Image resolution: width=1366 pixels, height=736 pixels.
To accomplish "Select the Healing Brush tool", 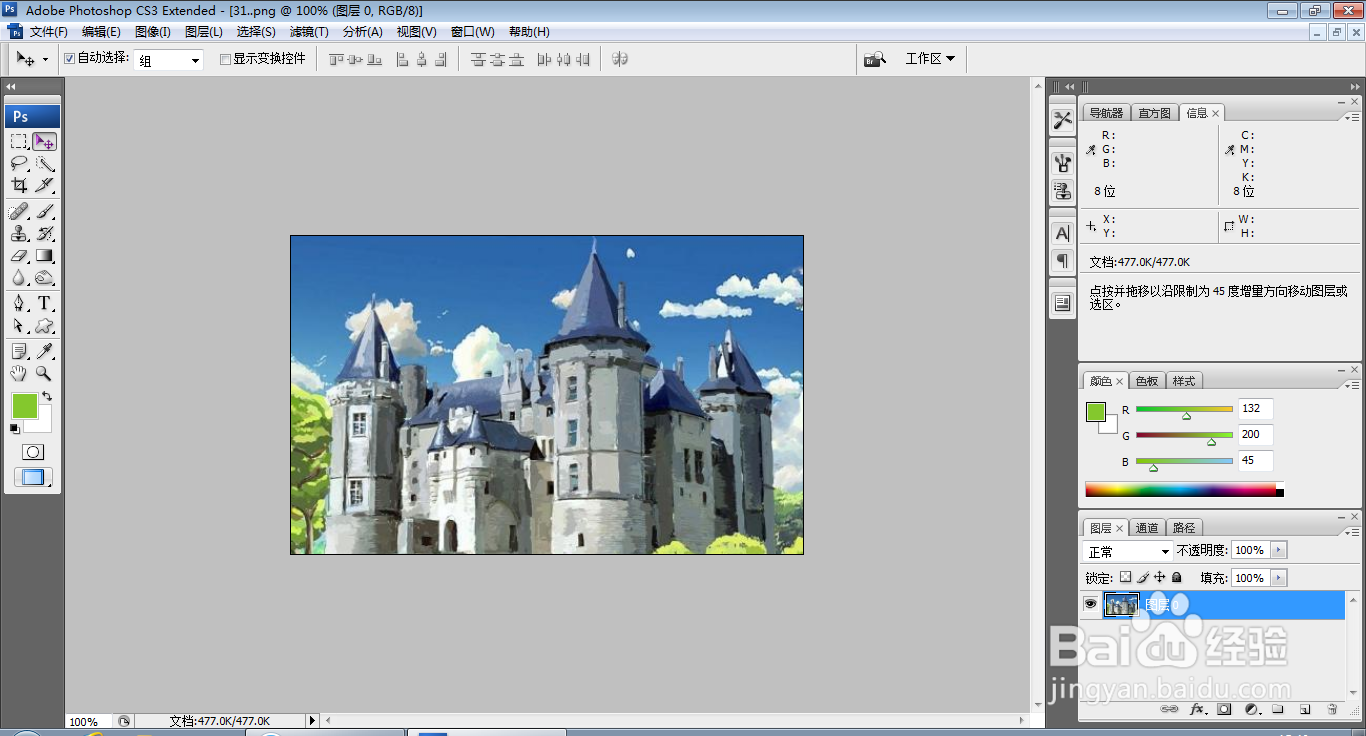I will point(19,211).
